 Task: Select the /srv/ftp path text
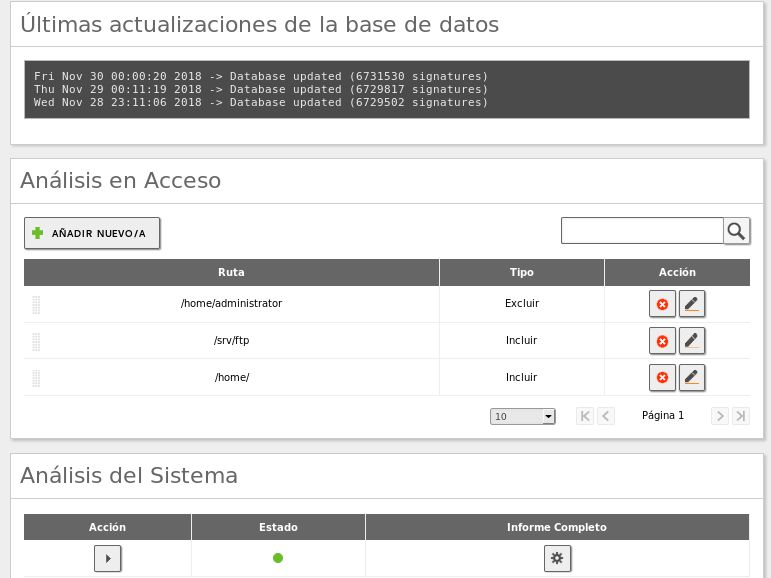click(232, 340)
